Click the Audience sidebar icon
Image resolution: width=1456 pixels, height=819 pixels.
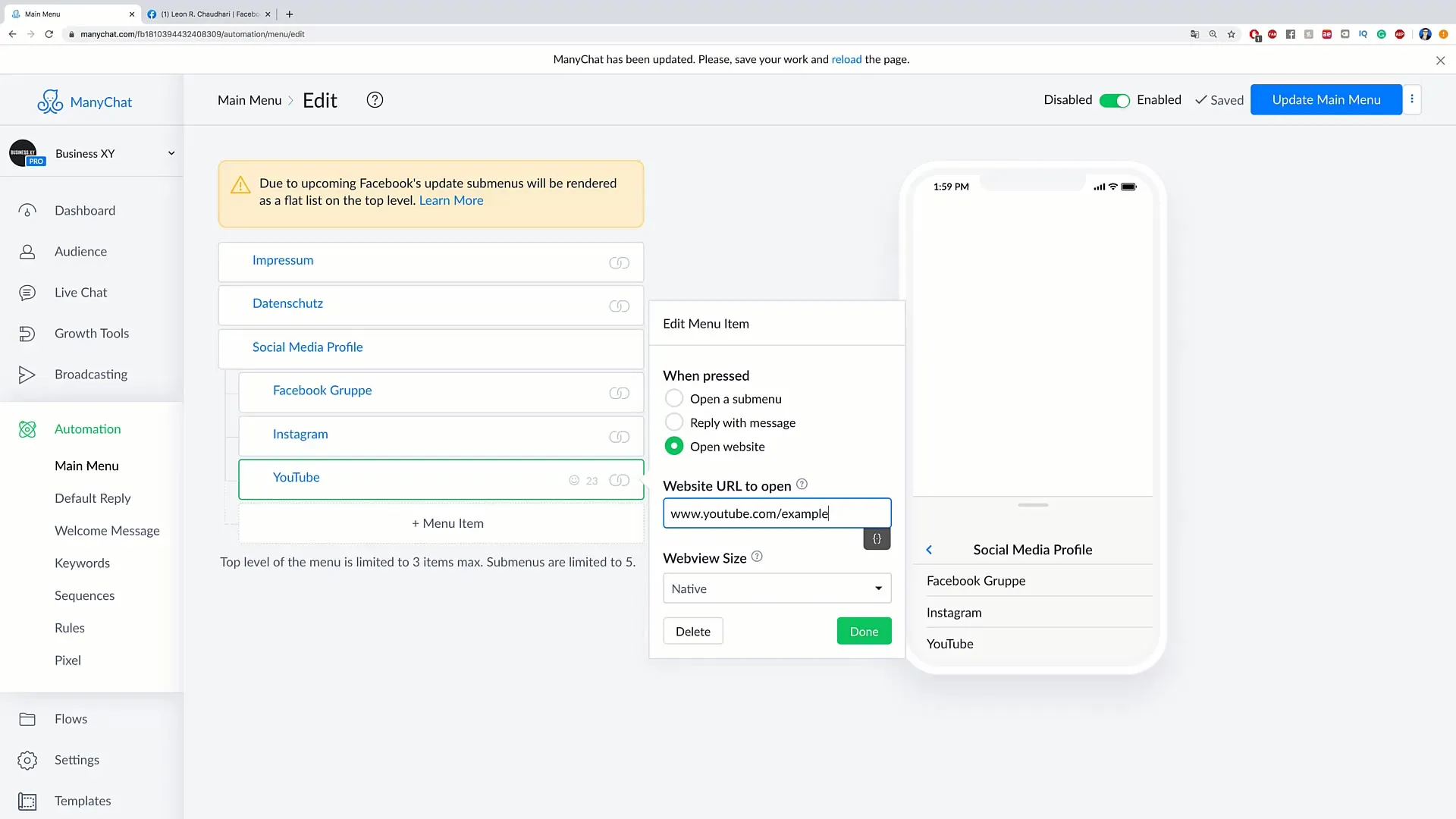tap(27, 251)
